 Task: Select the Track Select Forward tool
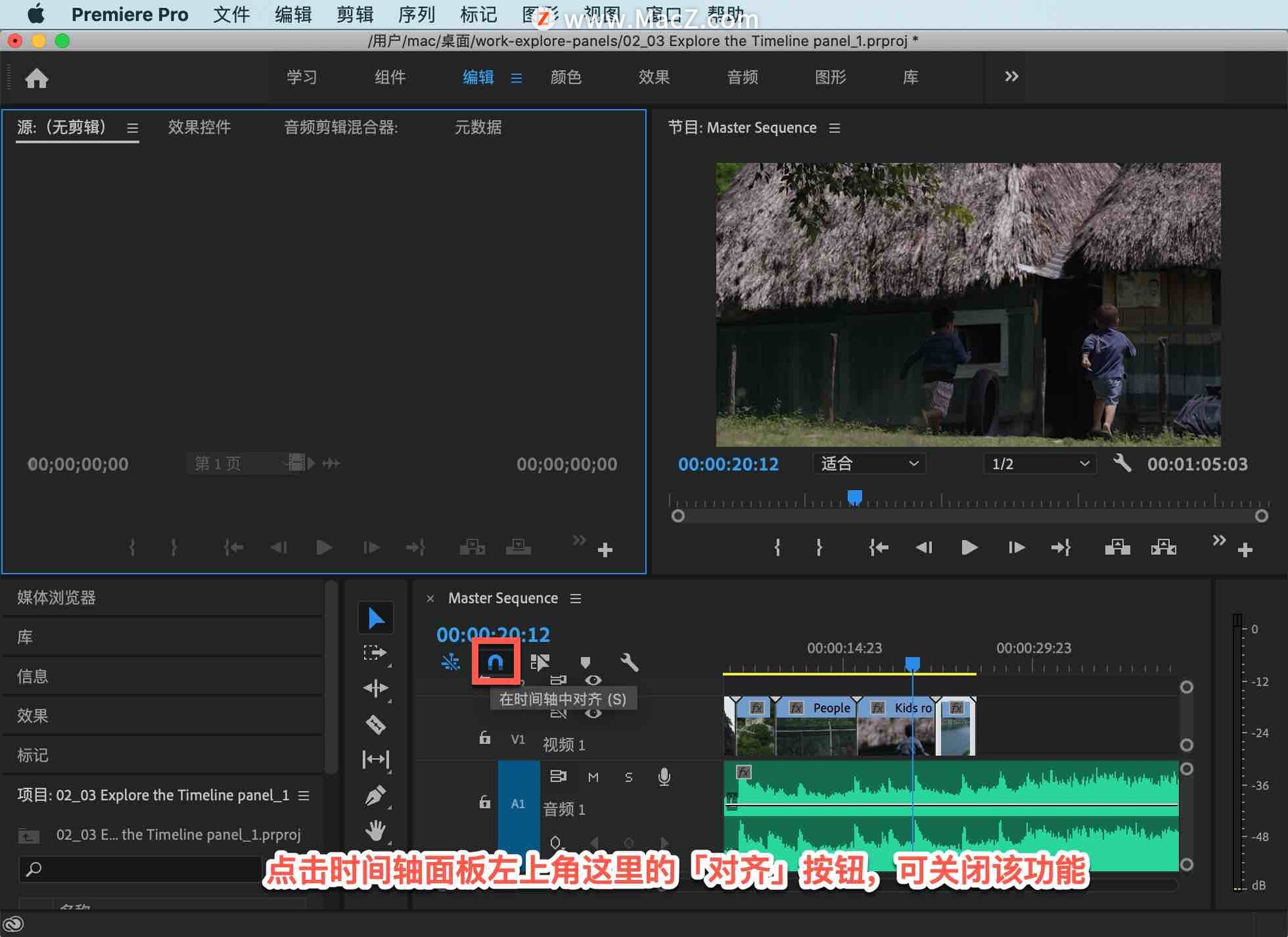376,653
